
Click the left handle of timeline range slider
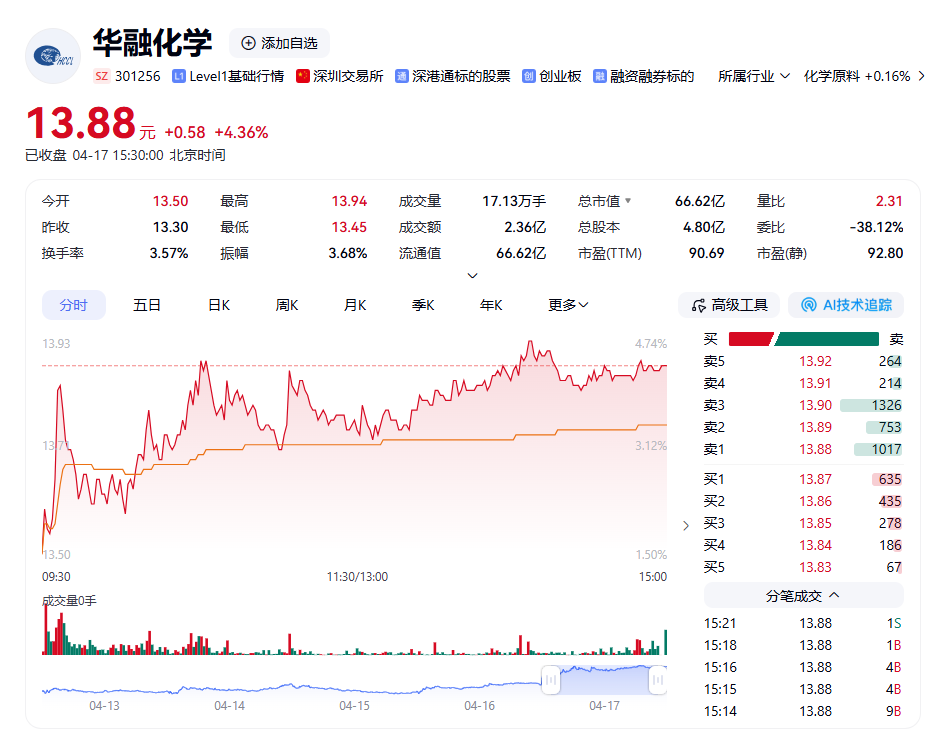[x=550, y=682]
